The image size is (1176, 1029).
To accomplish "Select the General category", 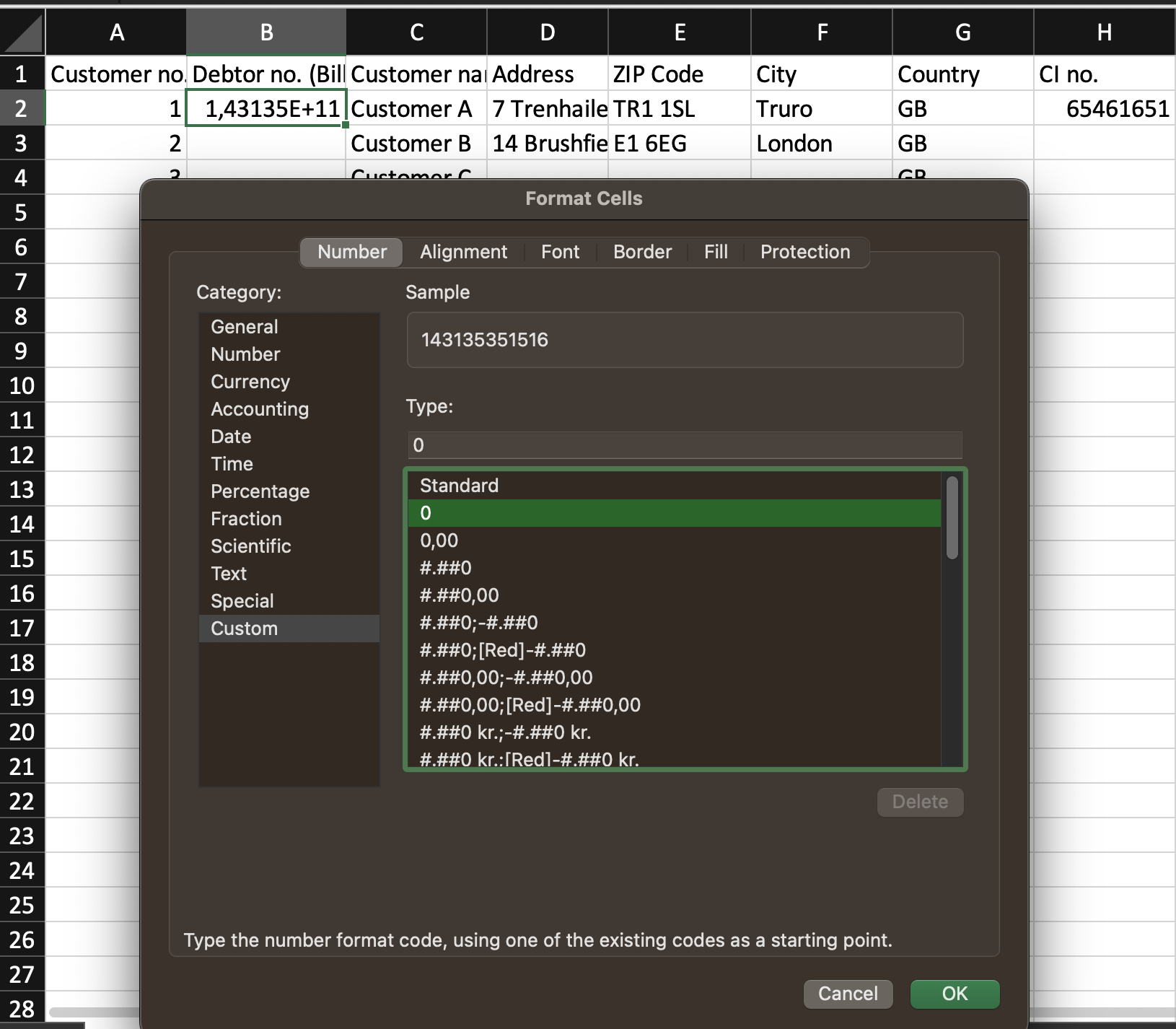I will click(x=245, y=327).
